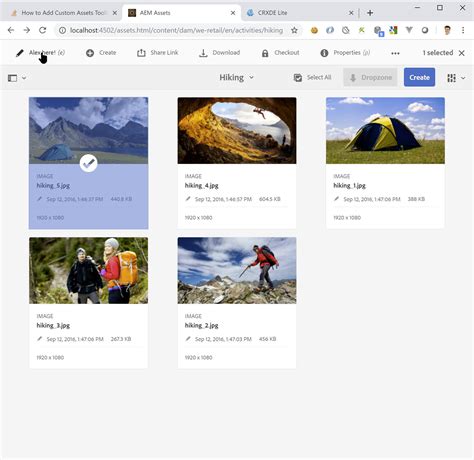The image size is (474, 460).
Task: Click the modified pencil icon on hiking_1.jpg
Action: point(336,199)
